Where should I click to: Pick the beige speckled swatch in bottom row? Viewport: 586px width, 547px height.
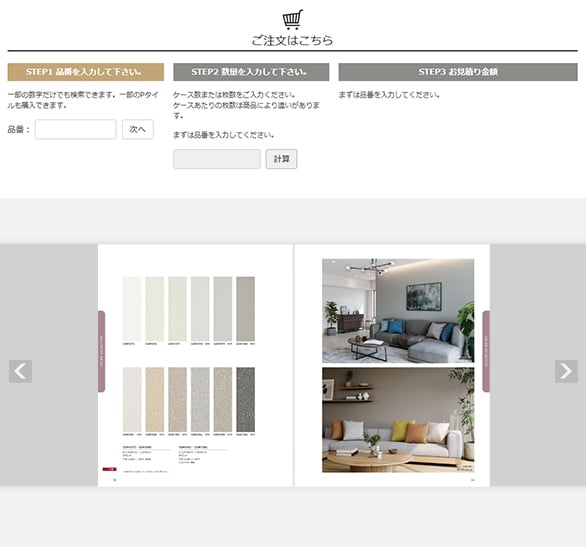155,399
